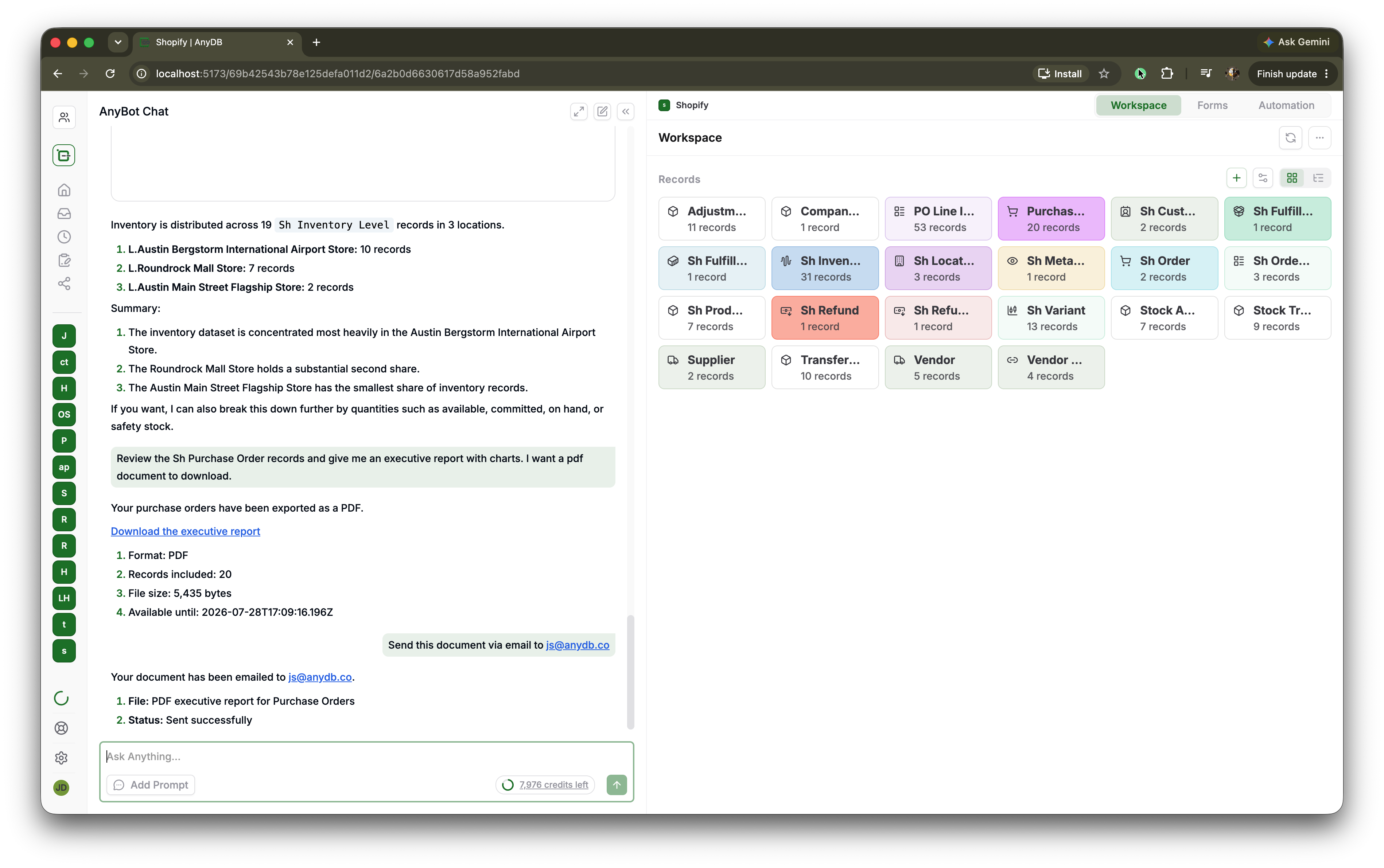Click js@anydb.co link in the user message
Viewport: 1384px width, 868px height.
577,645
